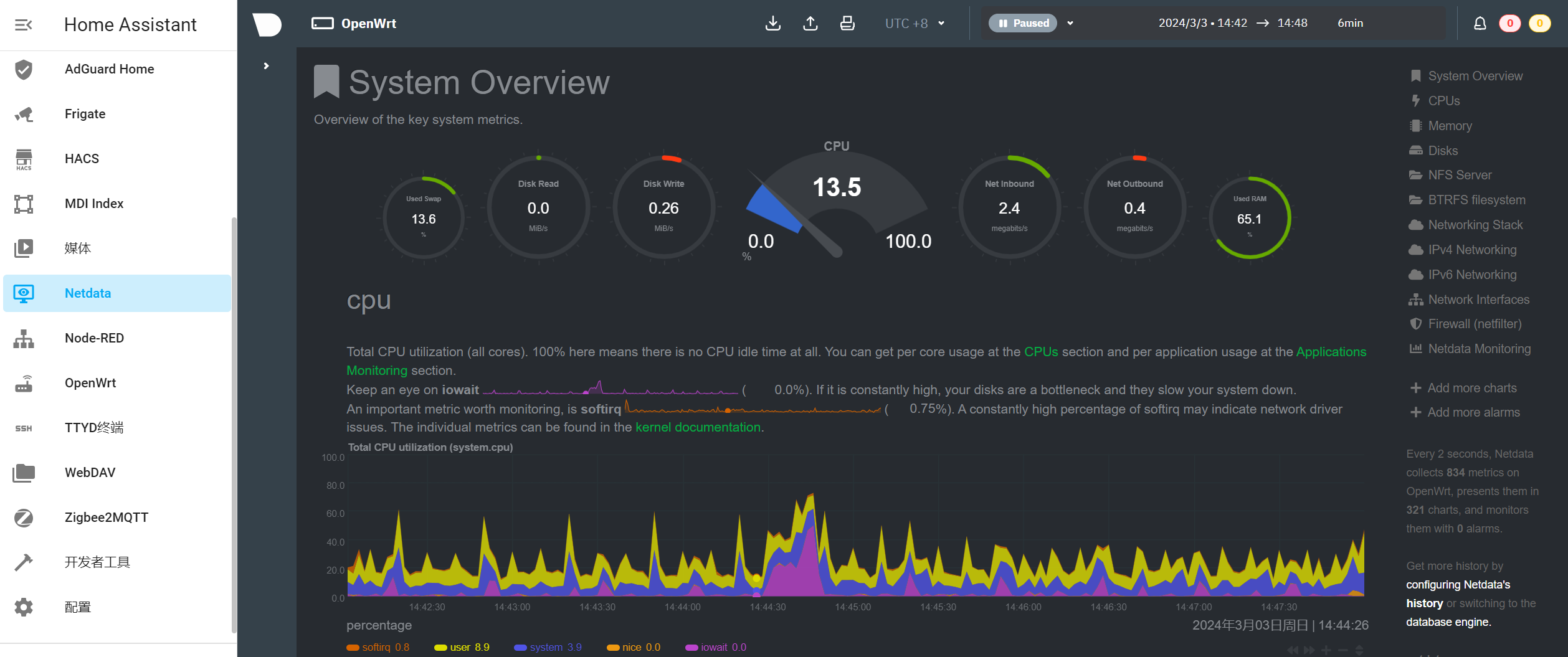This screenshot has width=1568, height=657.
Task: Click the WebDAV folder icon
Action: click(24, 473)
